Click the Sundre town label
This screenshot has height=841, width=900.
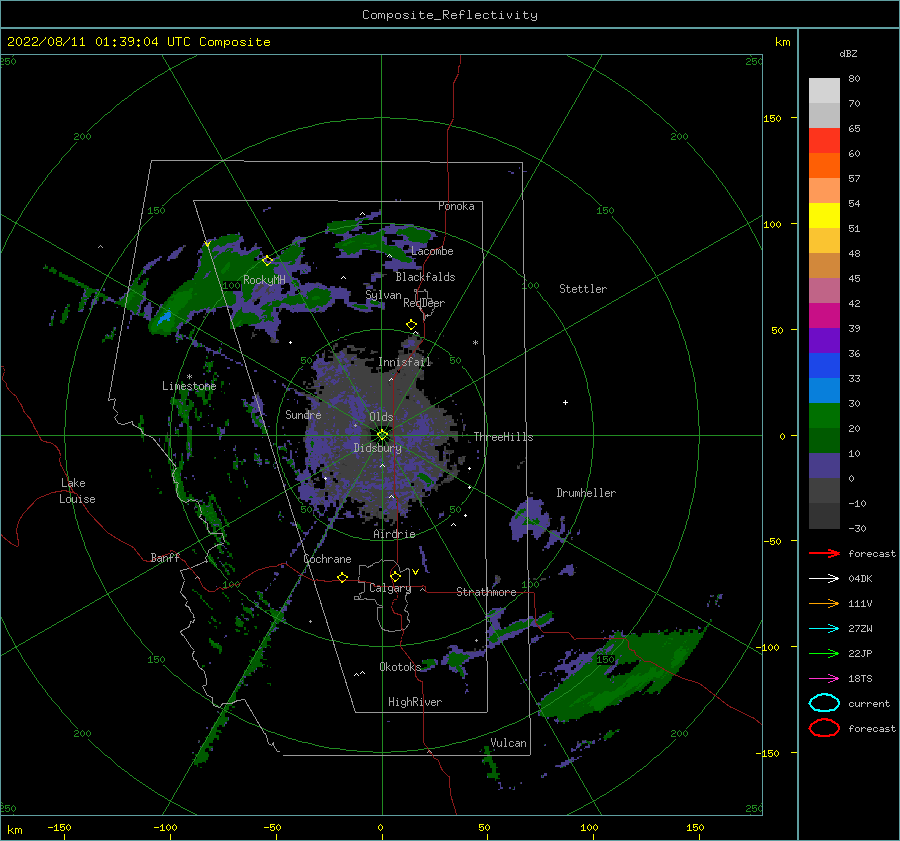304,414
